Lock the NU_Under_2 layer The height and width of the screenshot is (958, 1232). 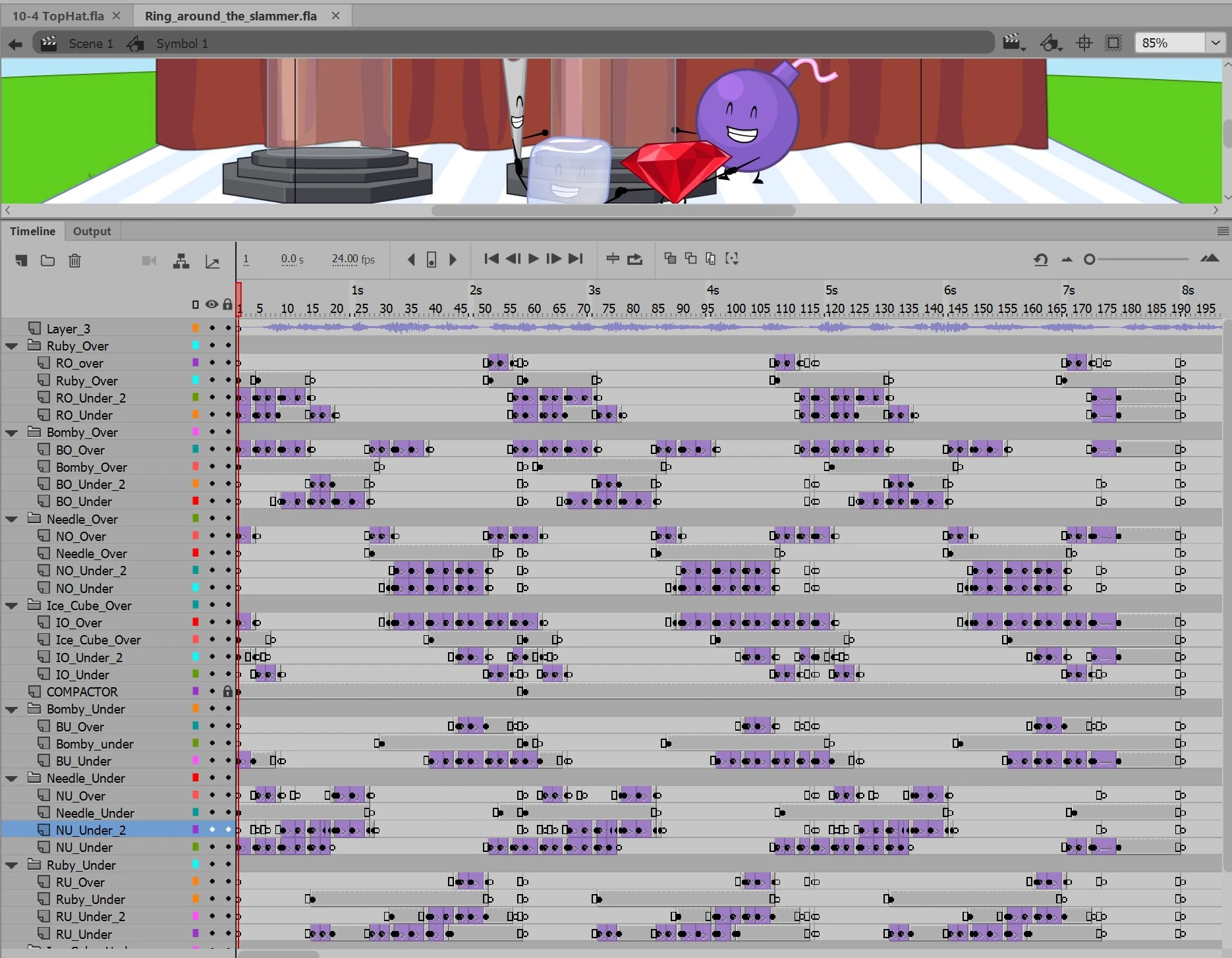[229, 830]
